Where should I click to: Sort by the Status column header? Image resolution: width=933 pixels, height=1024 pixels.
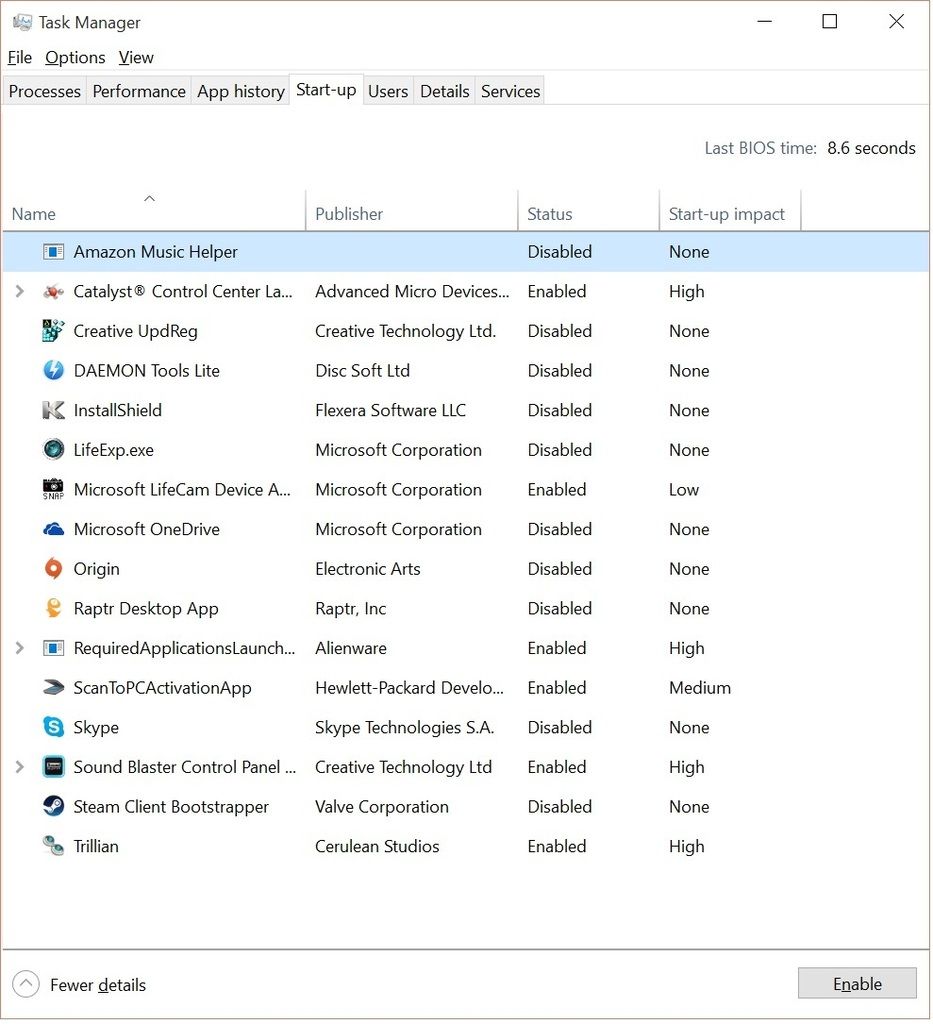click(588, 210)
